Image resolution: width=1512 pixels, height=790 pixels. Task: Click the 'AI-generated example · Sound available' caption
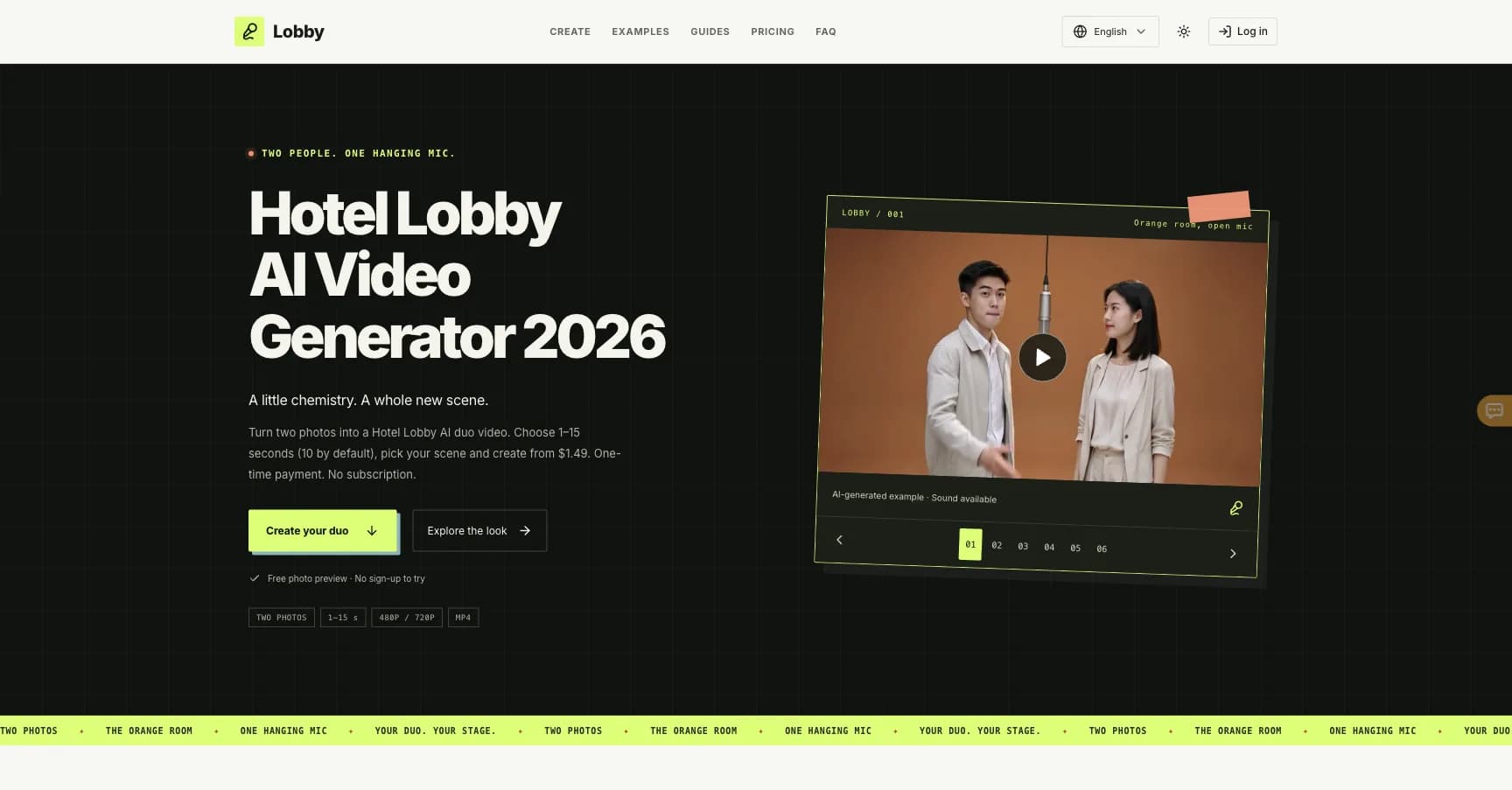[x=914, y=497]
